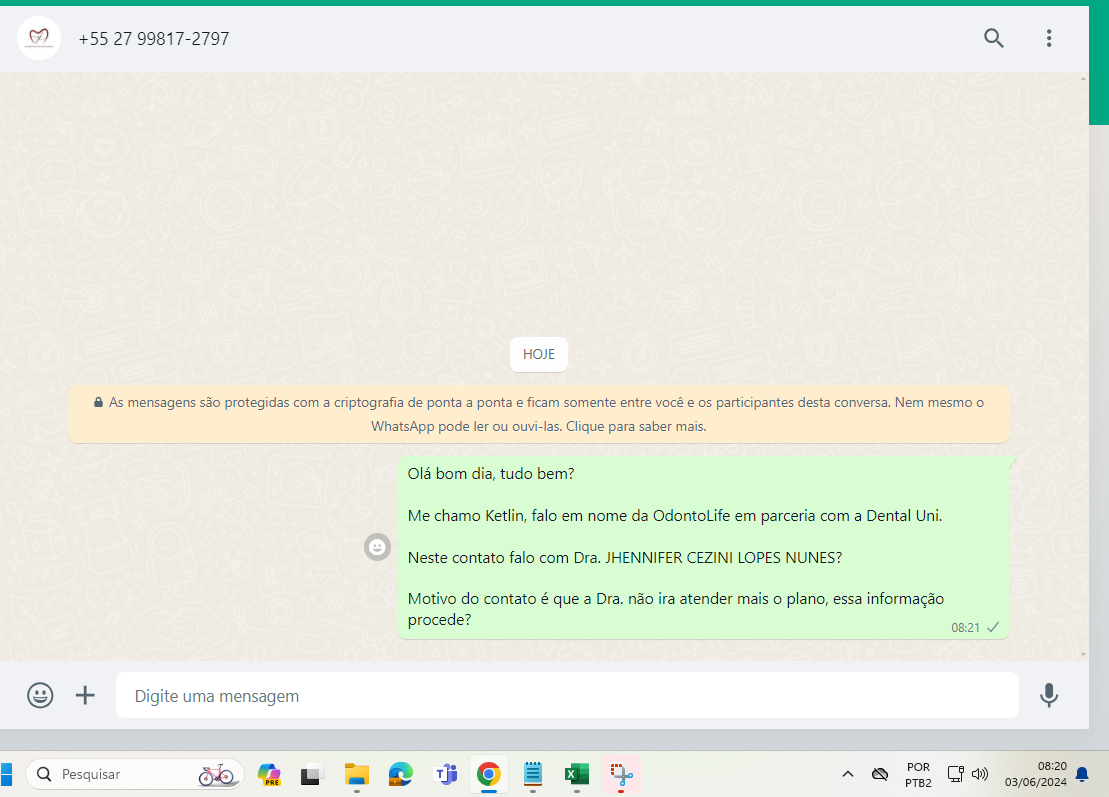Open network settings tray icon
The height and width of the screenshot is (797, 1109).
tap(956, 774)
